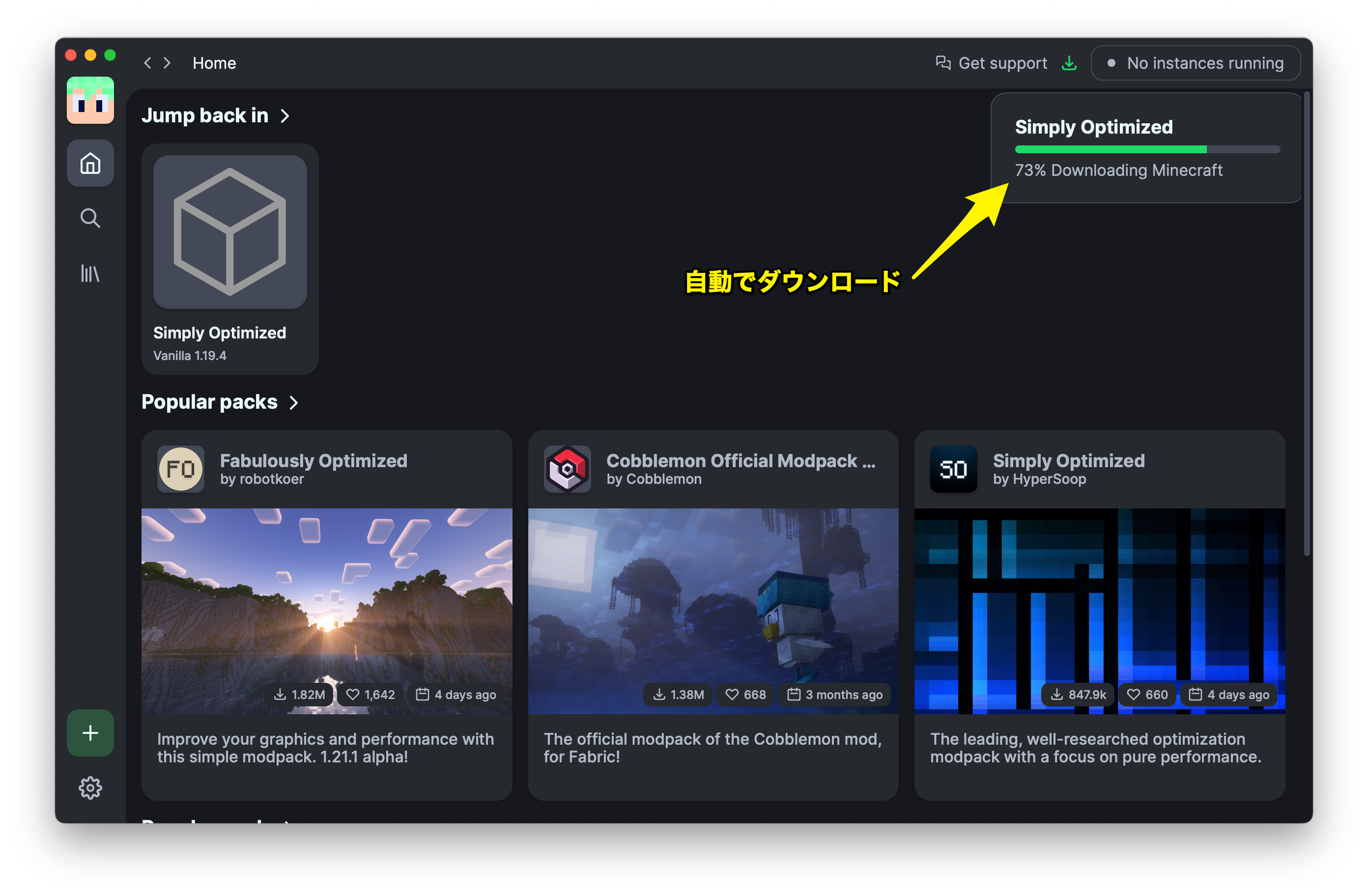Image resolution: width=1368 pixels, height=896 pixels.
Task: Click the Simply Optimized 4 days ago badge
Action: click(1229, 694)
